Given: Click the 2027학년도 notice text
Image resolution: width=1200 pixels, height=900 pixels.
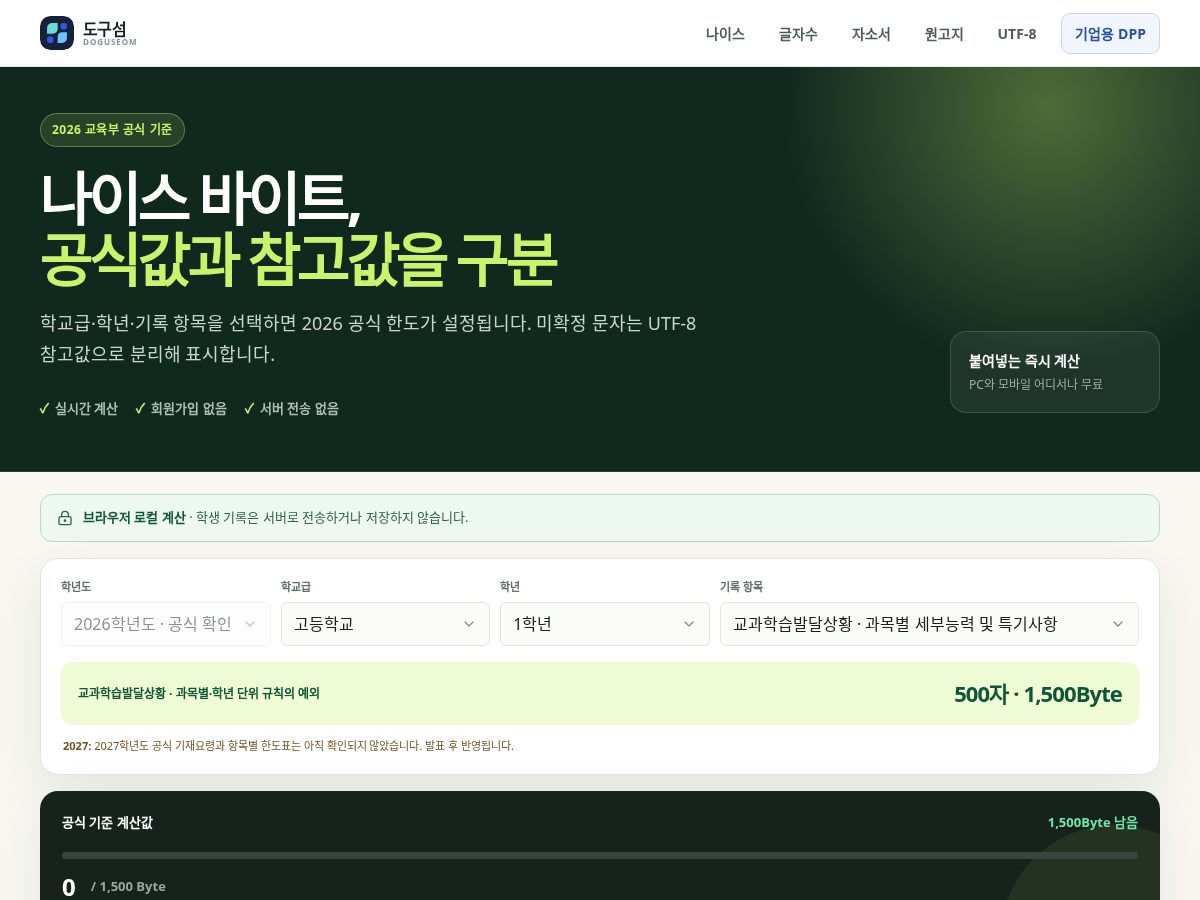Looking at the screenshot, I should pyautogui.click(x=288, y=746).
